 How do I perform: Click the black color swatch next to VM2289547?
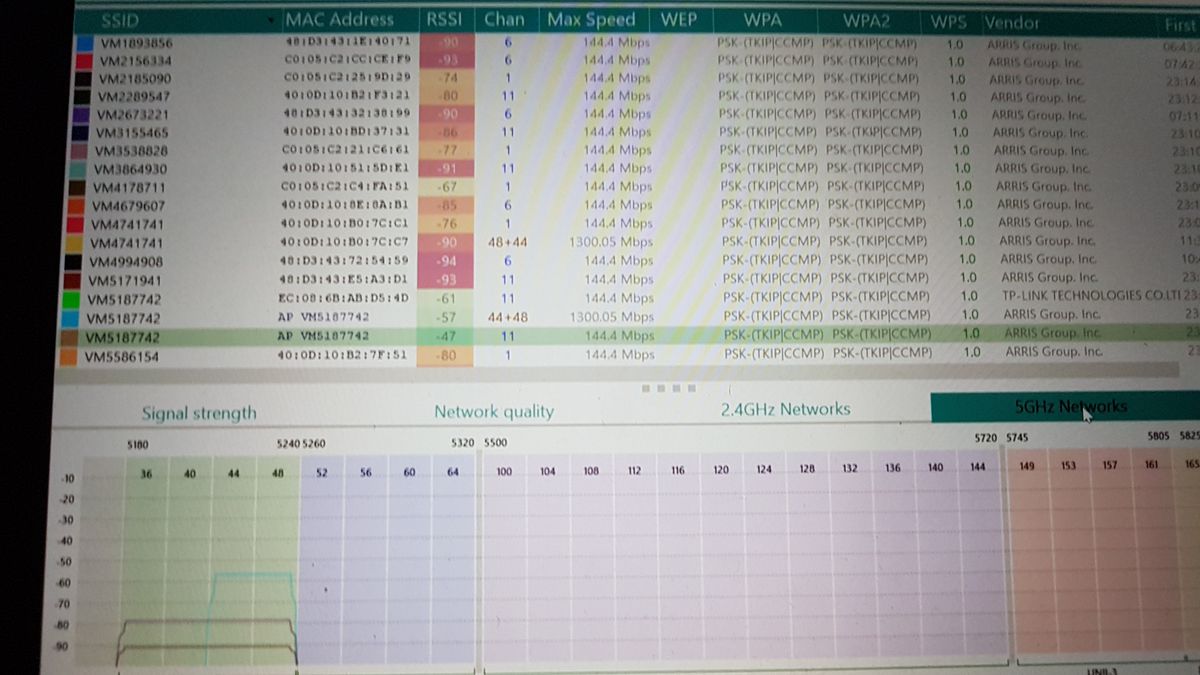(x=80, y=95)
